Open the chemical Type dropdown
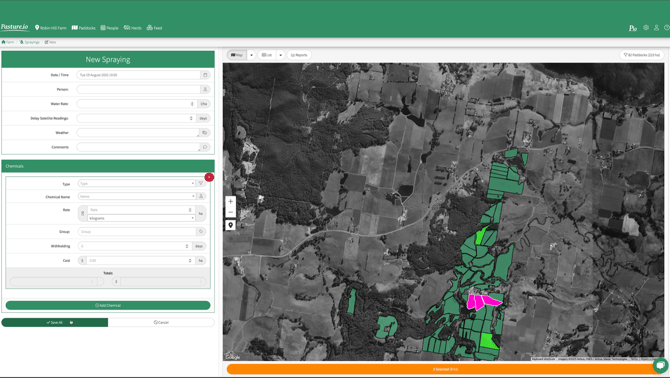This screenshot has width=670, height=378. [137, 183]
